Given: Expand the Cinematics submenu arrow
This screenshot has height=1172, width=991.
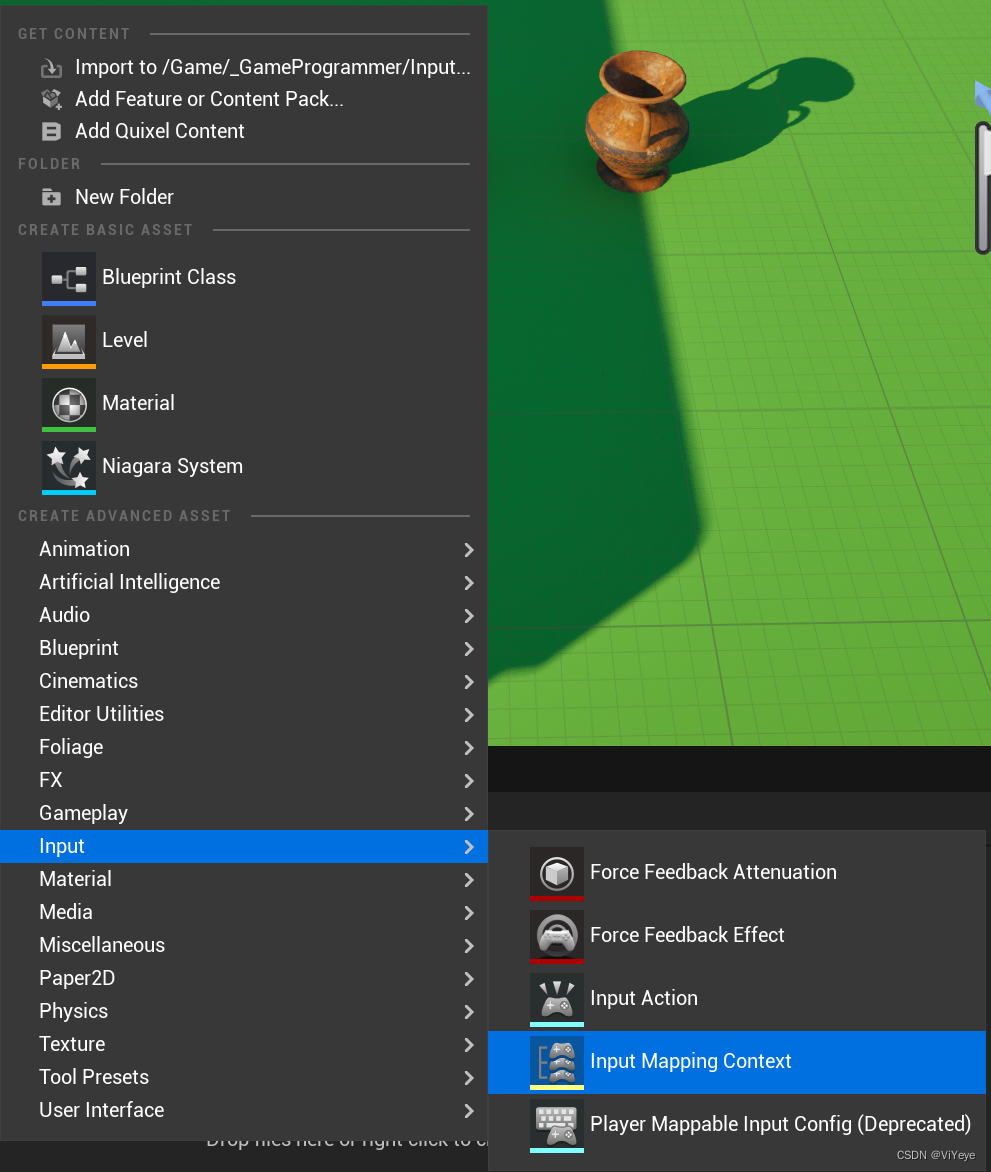Looking at the screenshot, I should tap(469, 682).
